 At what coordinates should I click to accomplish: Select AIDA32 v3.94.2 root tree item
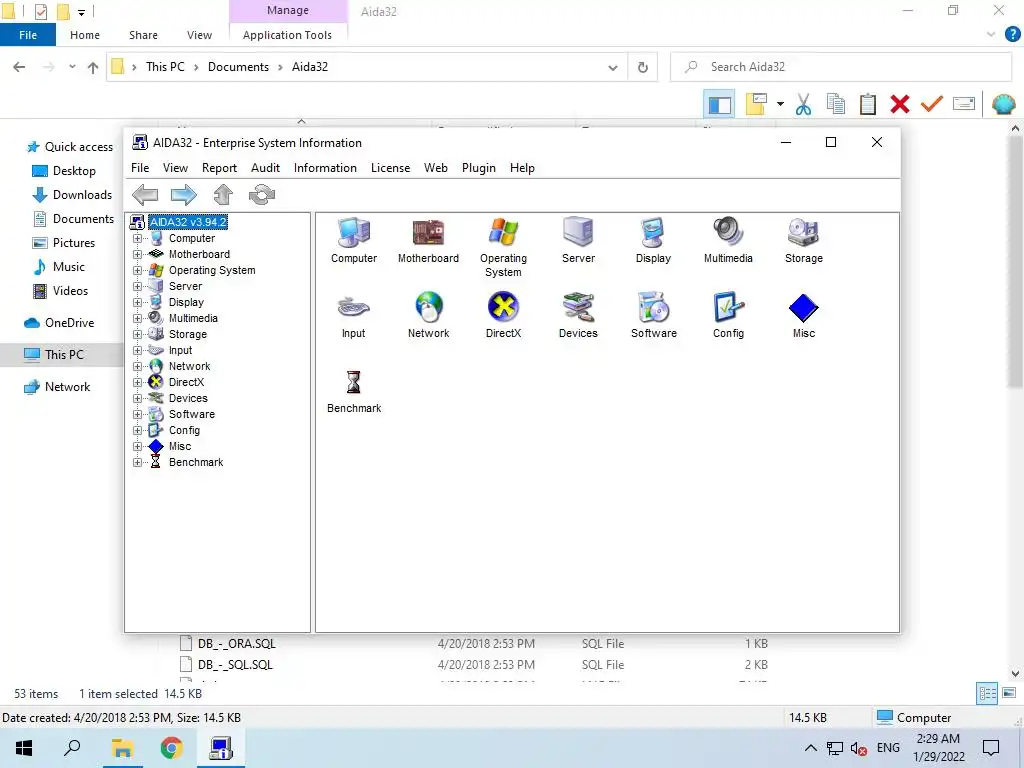pos(188,222)
